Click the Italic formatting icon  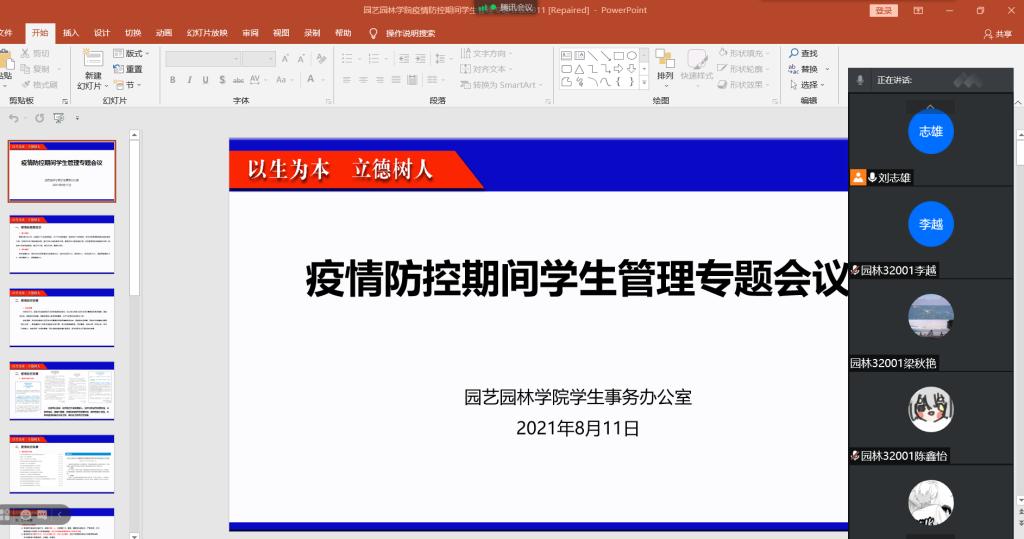189,80
